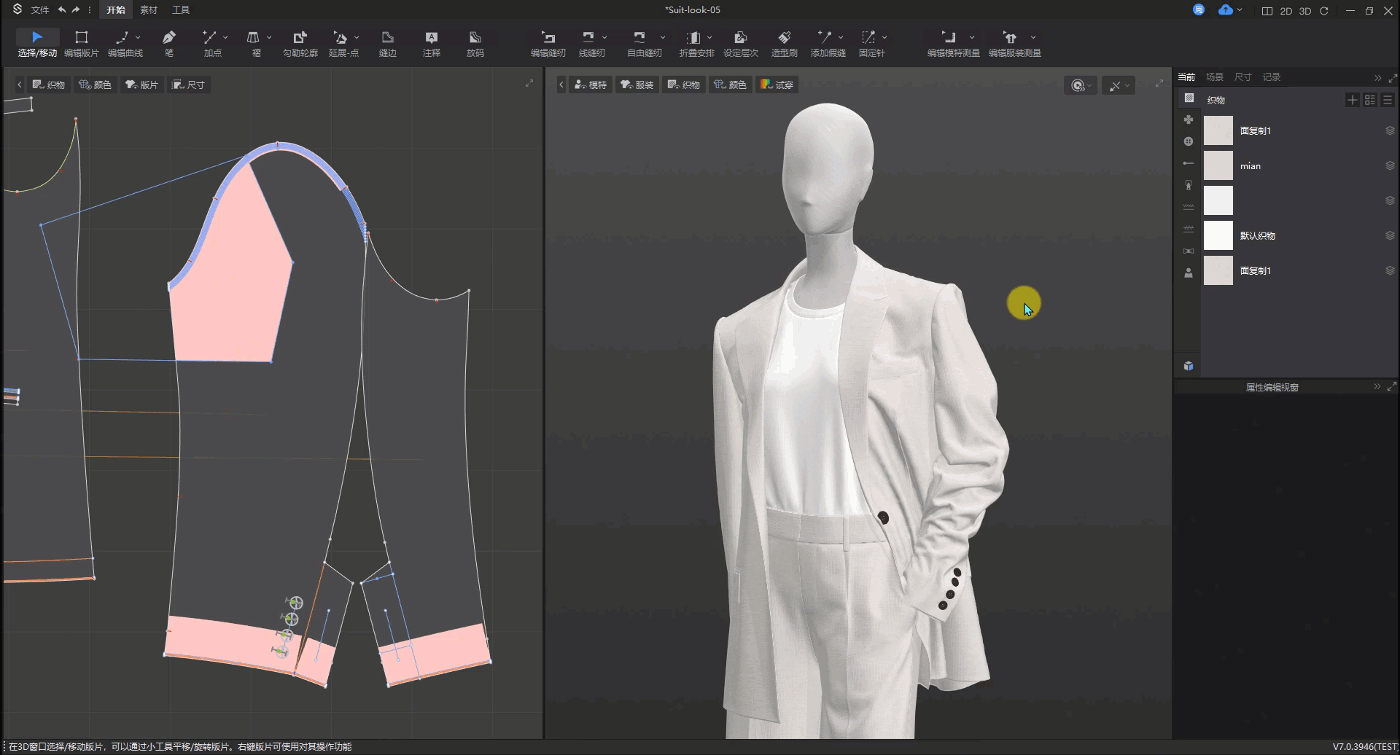Open the button settings sidebar icon
This screenshot has width=1400, height=755.
coord(1188,141)
